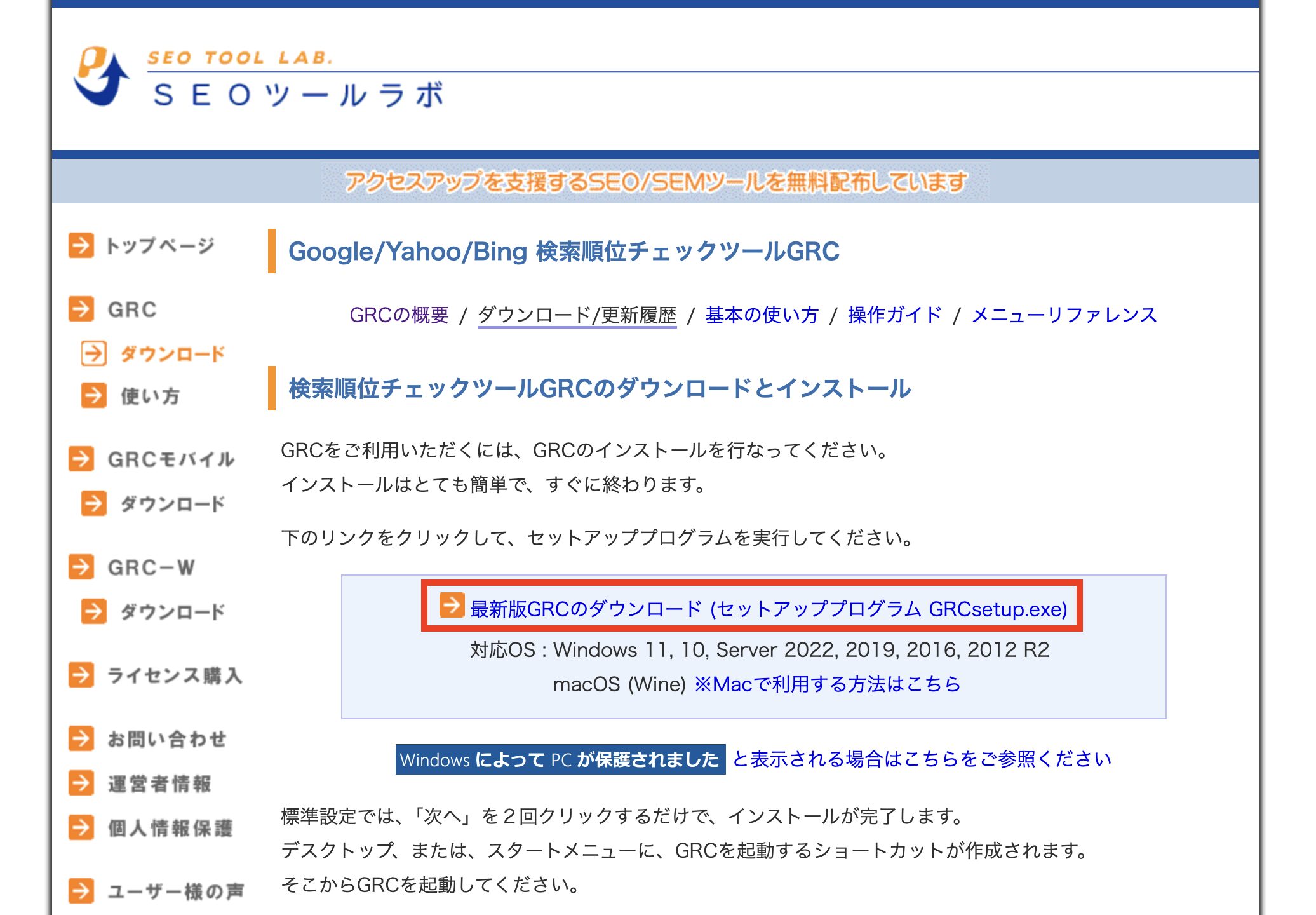Click the macOS (Wine) text
1316x915 pixels.
click(x=619, y=684)
